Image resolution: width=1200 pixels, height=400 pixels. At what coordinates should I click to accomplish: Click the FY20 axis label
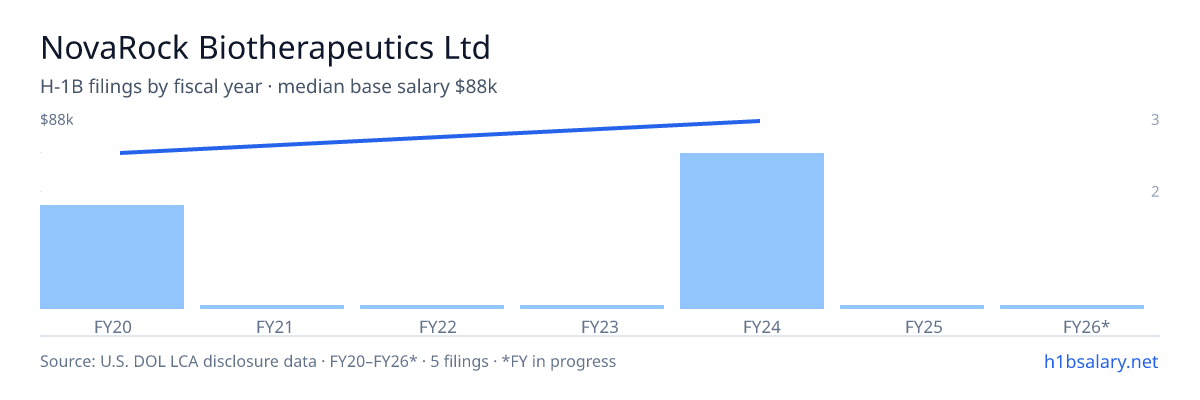112,326
